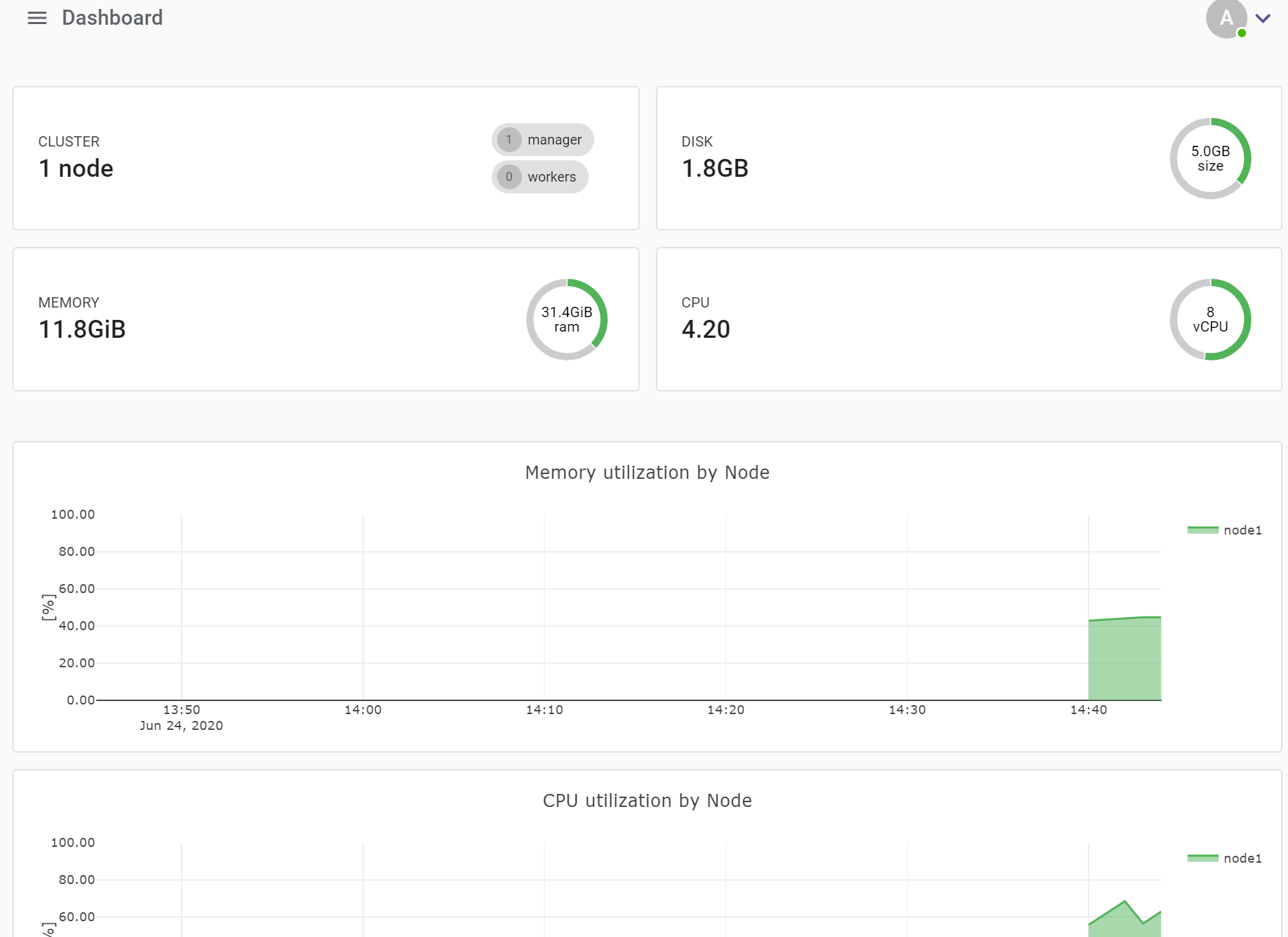The height and width of the screenshot is (937, 1288).
Task: Click the MEMORY card label
Action: click(x=69, y=303)
